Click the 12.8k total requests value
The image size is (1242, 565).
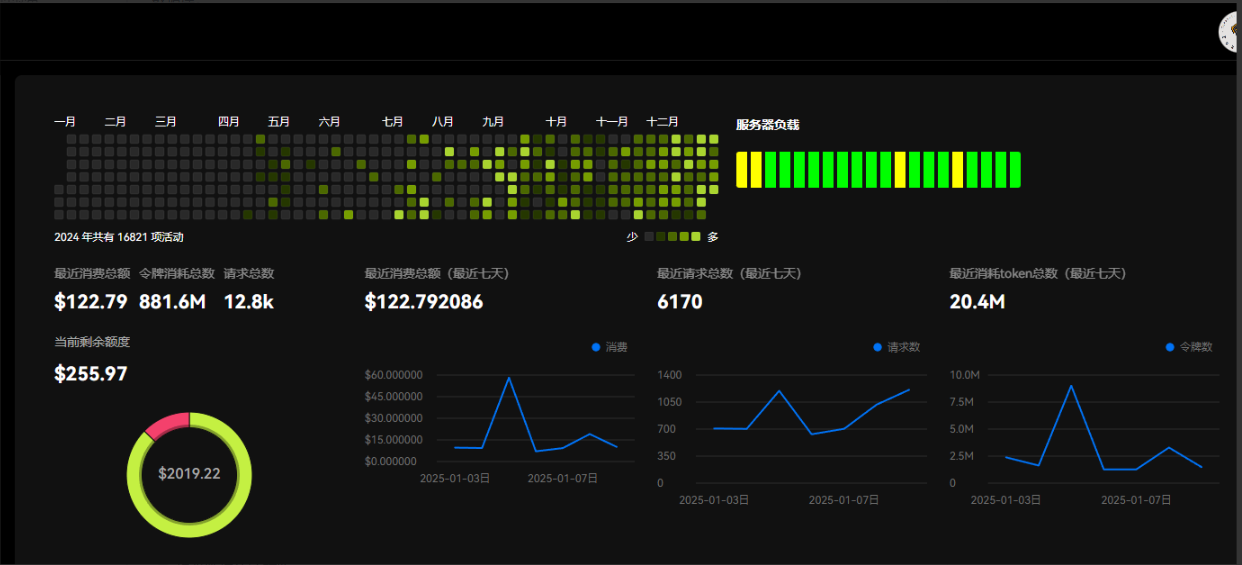click(x=249, y=301)
